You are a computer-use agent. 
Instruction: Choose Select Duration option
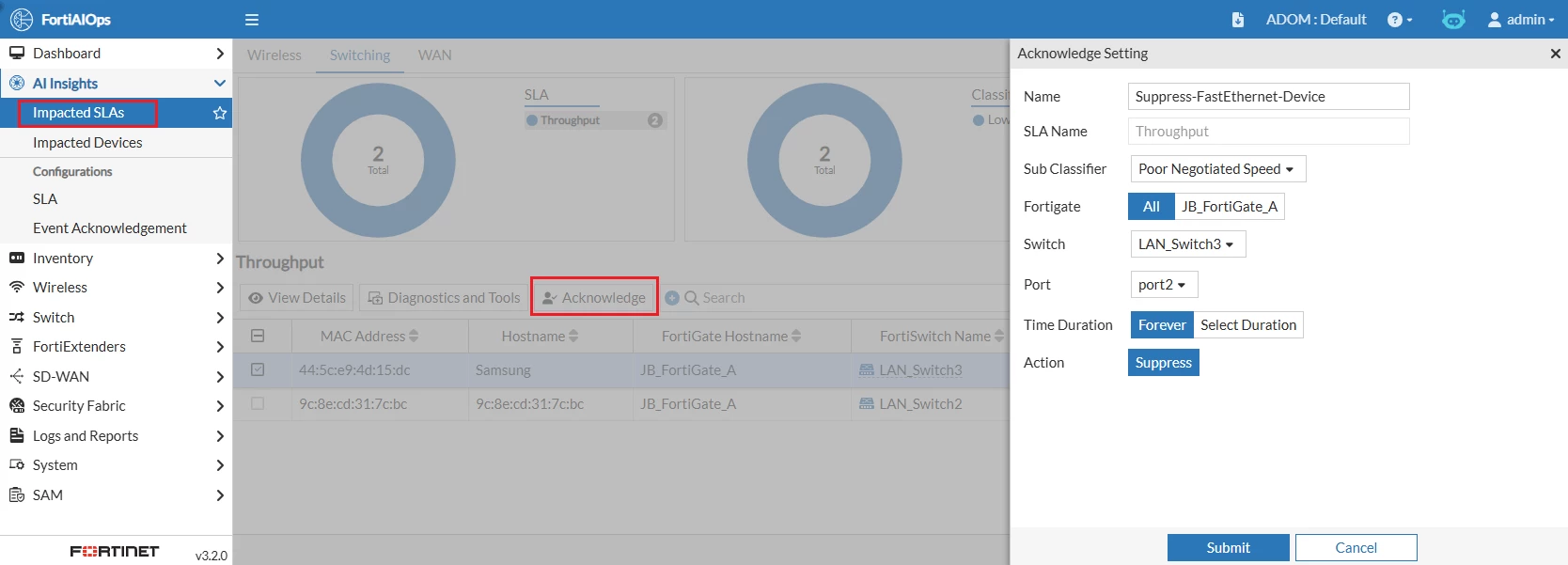[1248, 325]
